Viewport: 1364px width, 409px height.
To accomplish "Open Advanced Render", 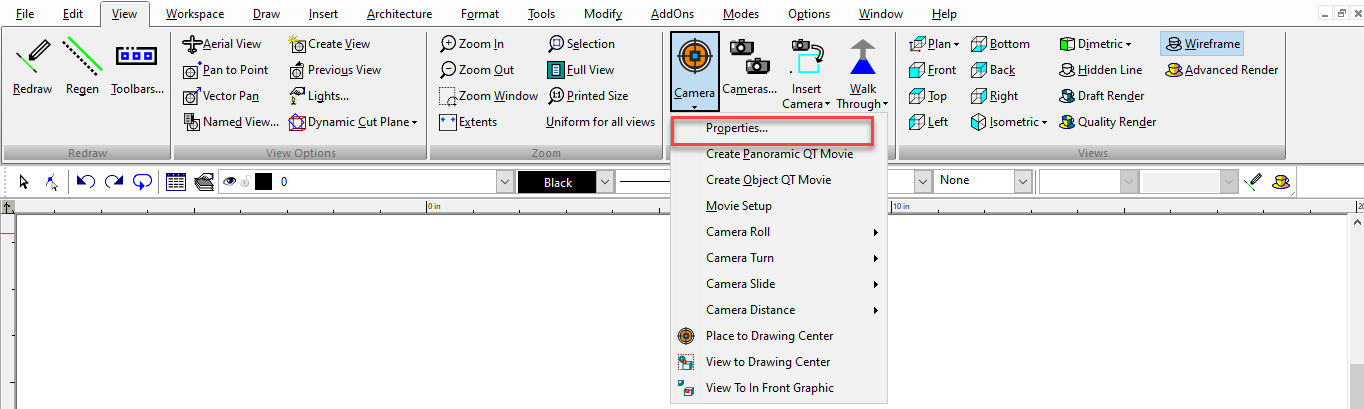I will point(1221,70).
